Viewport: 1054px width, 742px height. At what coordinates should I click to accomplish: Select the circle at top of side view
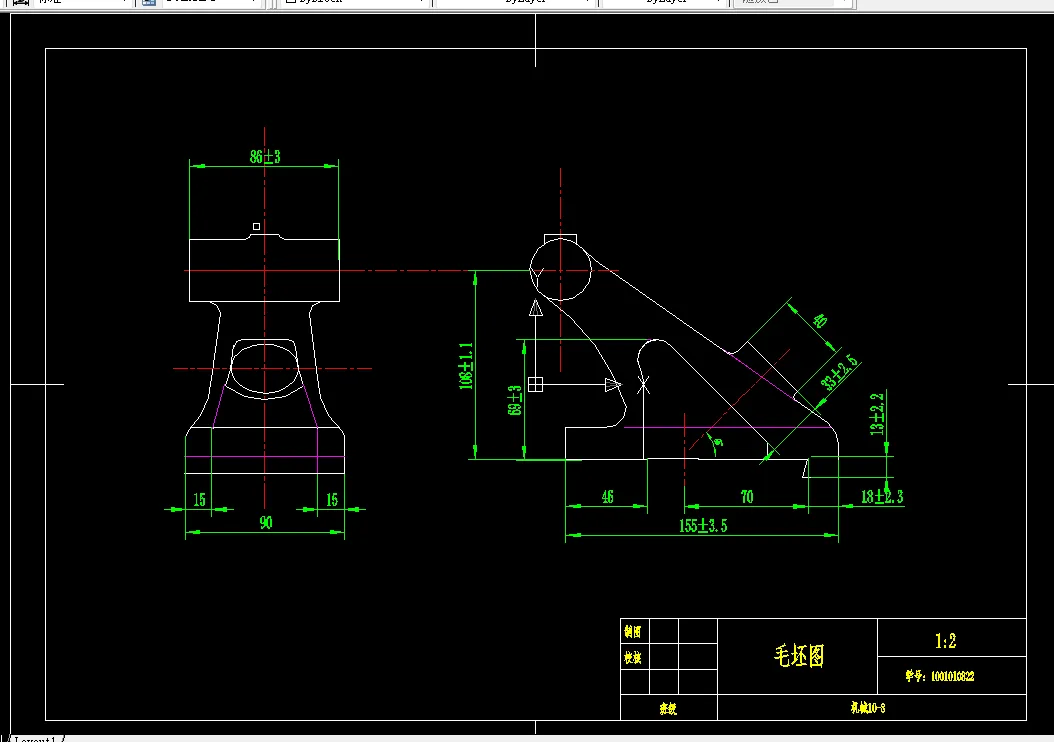(561, 270)
